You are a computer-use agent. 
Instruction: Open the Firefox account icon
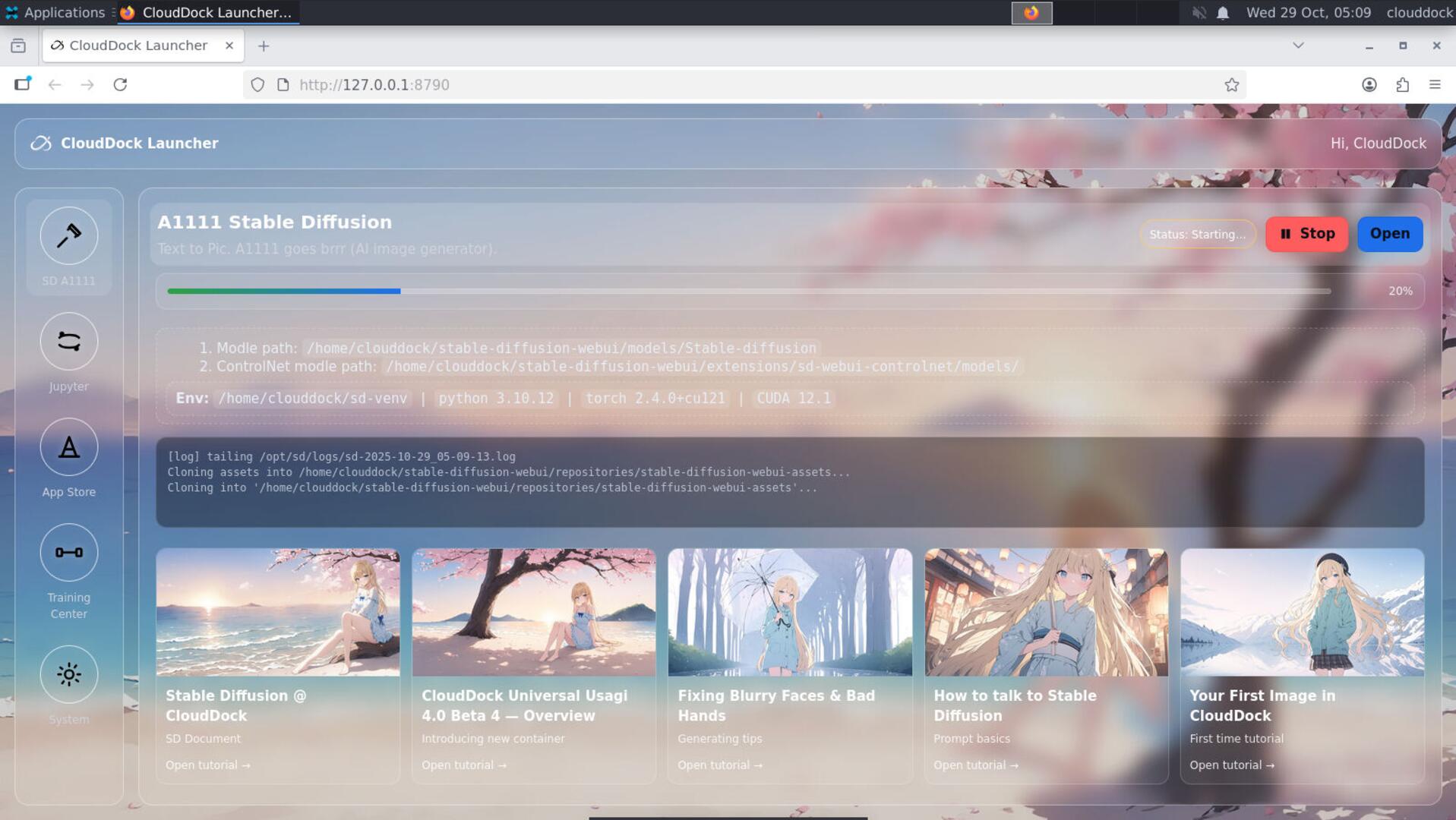click(1371, 84)
